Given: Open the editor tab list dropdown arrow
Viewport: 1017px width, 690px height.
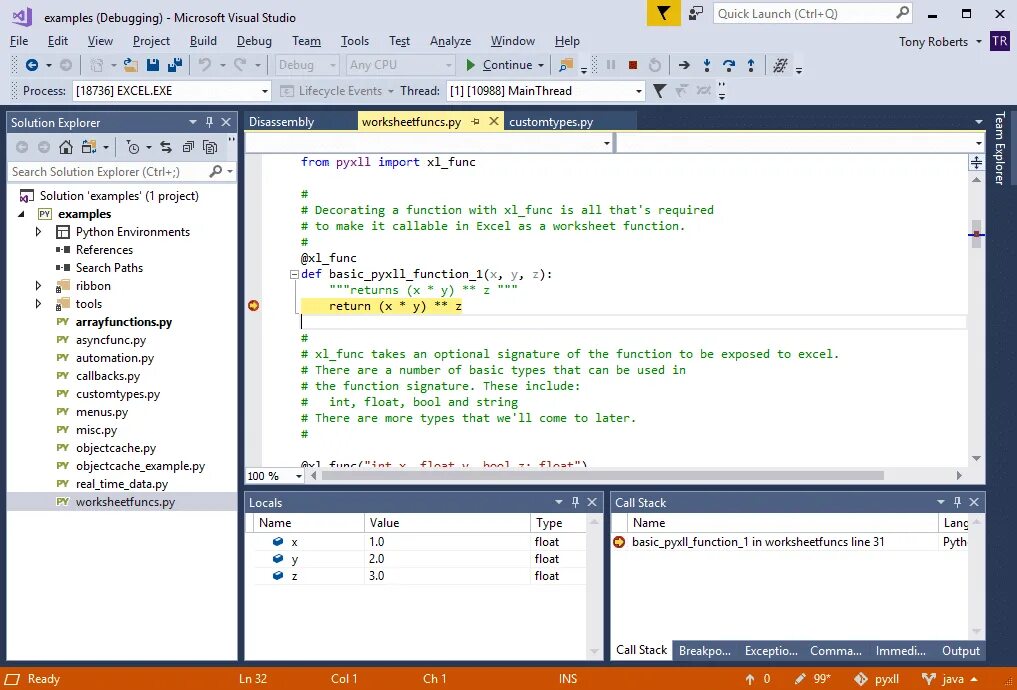Looking at the screenshot, I should 978,122.
